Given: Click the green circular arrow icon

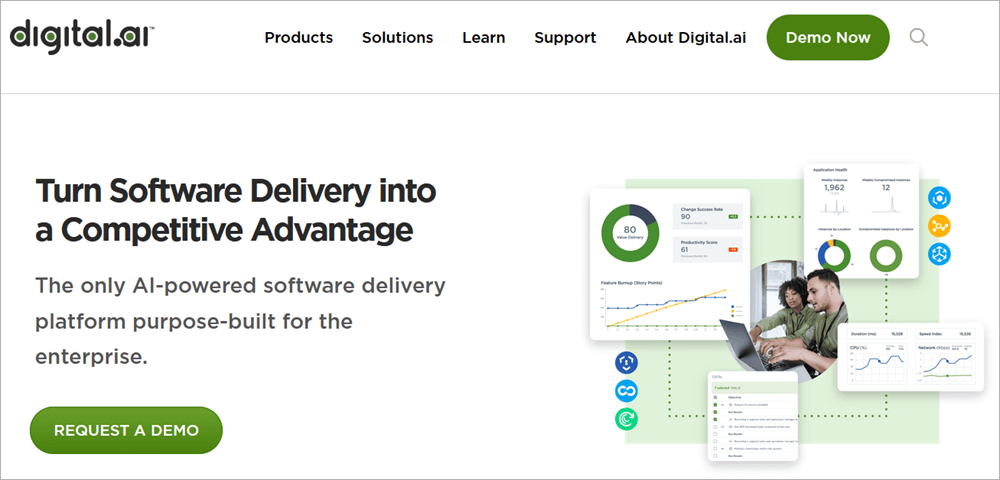Looking at the screenshot, I should [627, 419].
